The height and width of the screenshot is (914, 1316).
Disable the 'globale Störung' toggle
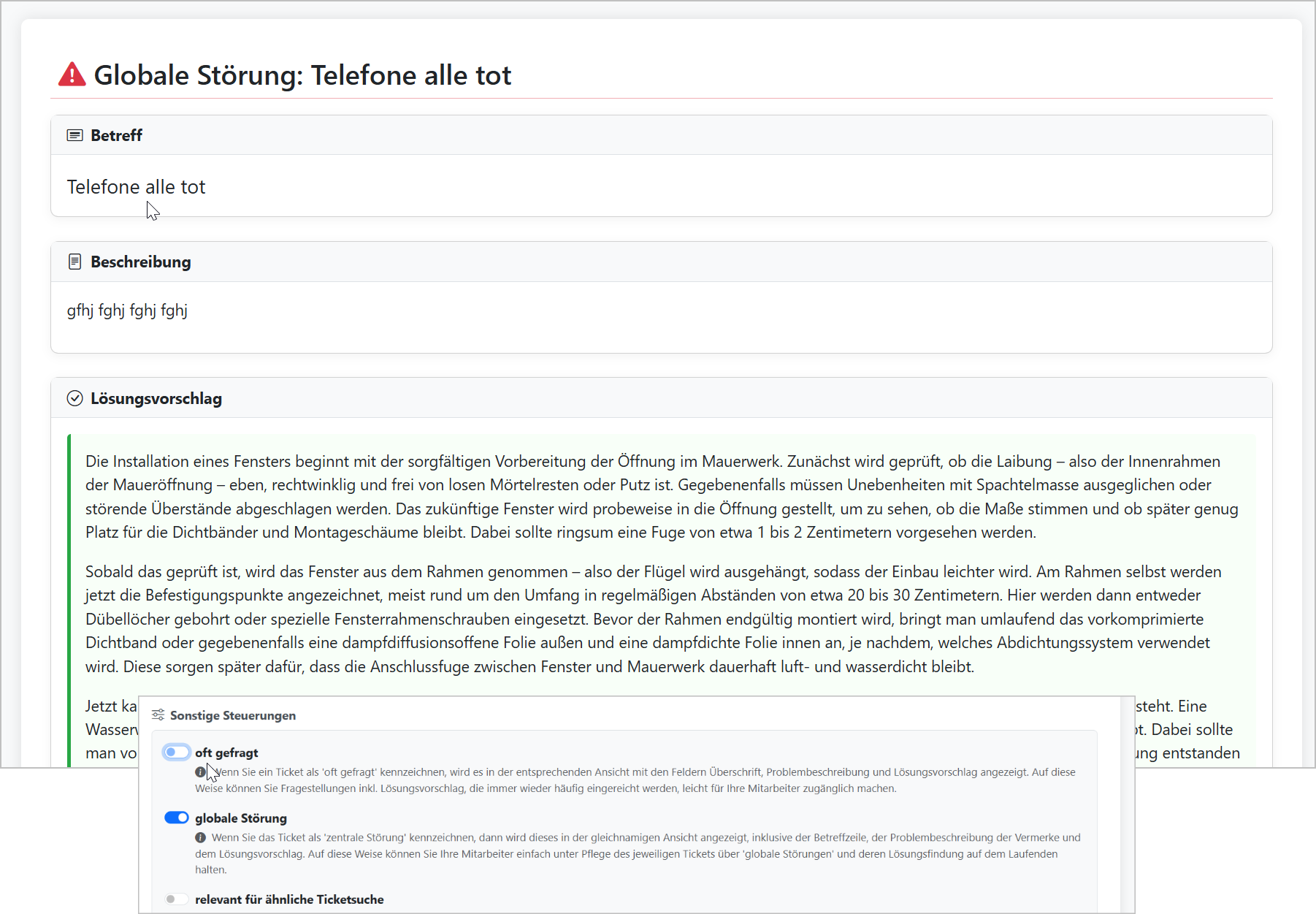(x=176, y=818)
